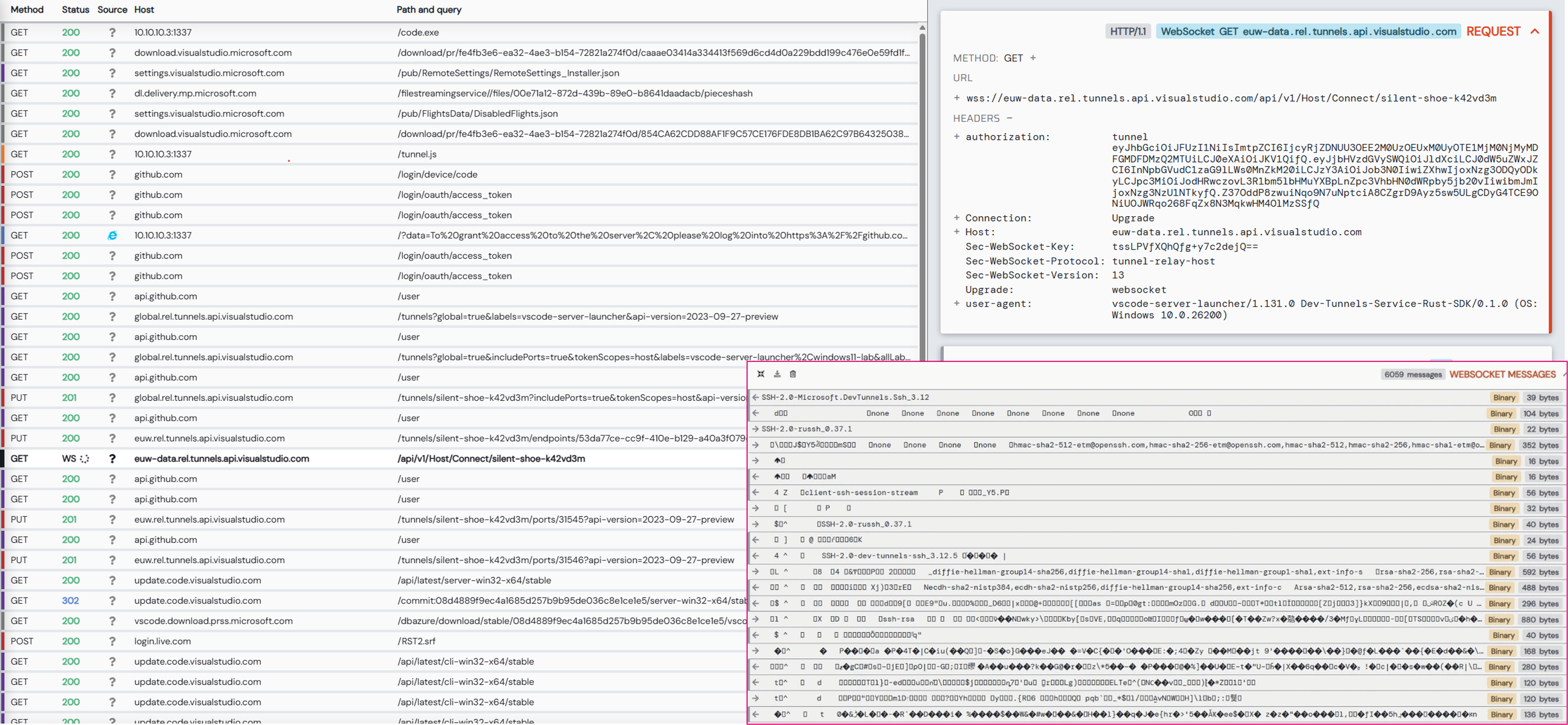The image size is (1568, 725).
Task: Click the unknown source icon for login.live.com row
Action: 112,642
